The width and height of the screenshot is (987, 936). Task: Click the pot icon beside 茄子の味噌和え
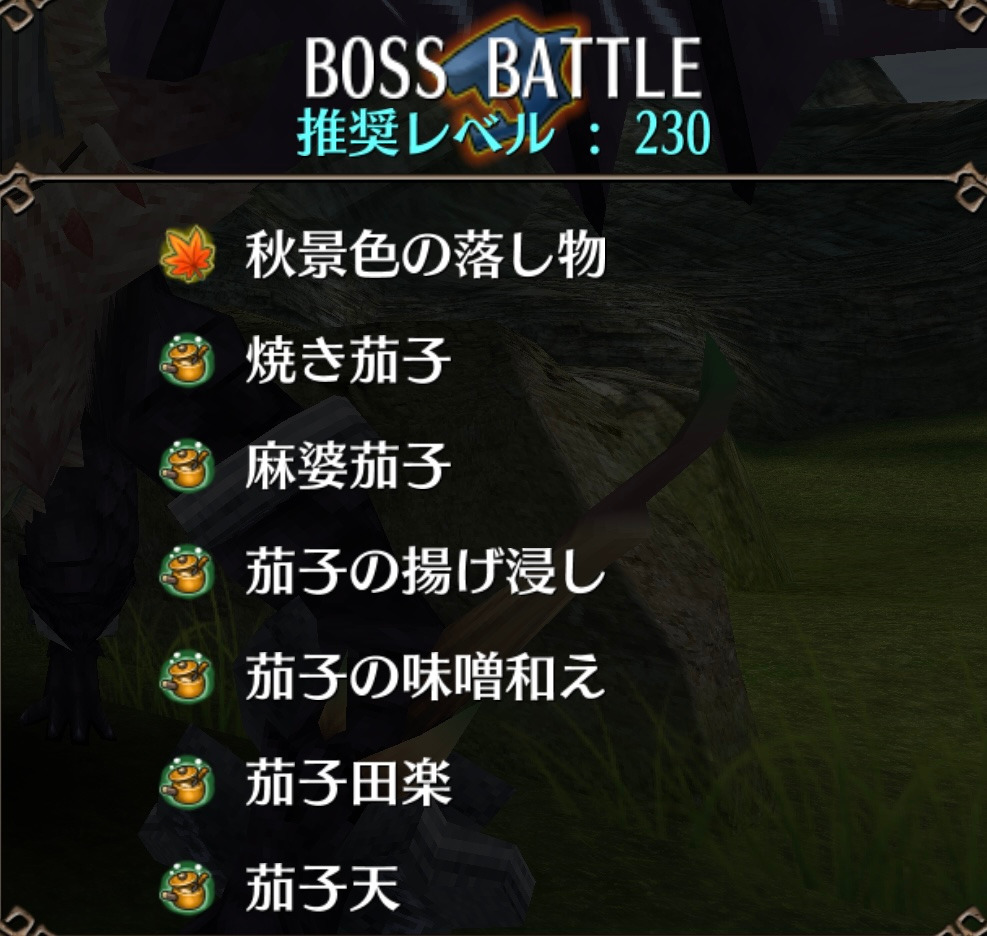pyautogui.click(x=187, y=677)
